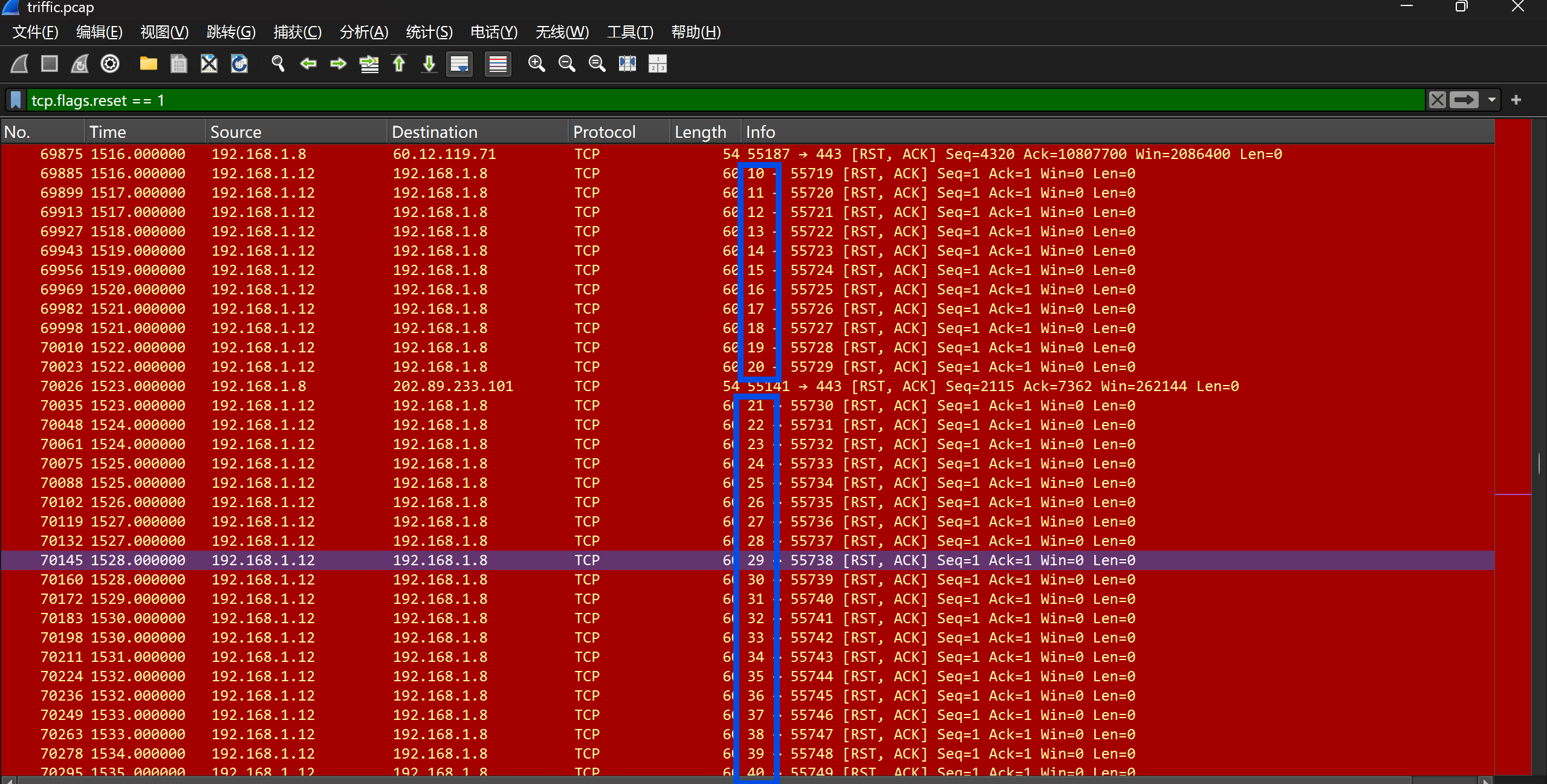
Task: Find a packet with the magnifier icon
Action: [278, 63]
